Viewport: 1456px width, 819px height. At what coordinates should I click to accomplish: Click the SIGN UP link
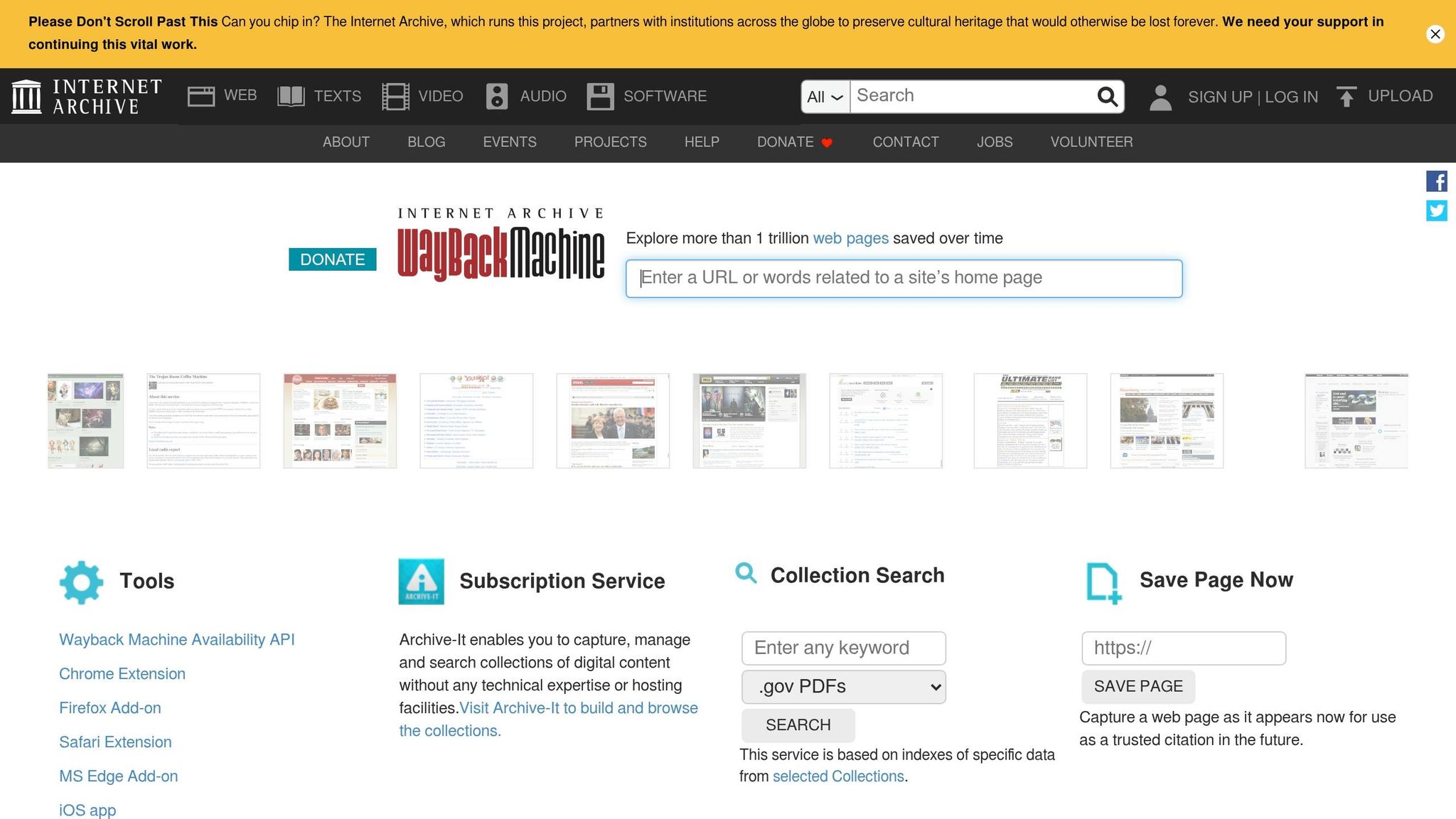pyautogui.click(x=1220, y=97)
